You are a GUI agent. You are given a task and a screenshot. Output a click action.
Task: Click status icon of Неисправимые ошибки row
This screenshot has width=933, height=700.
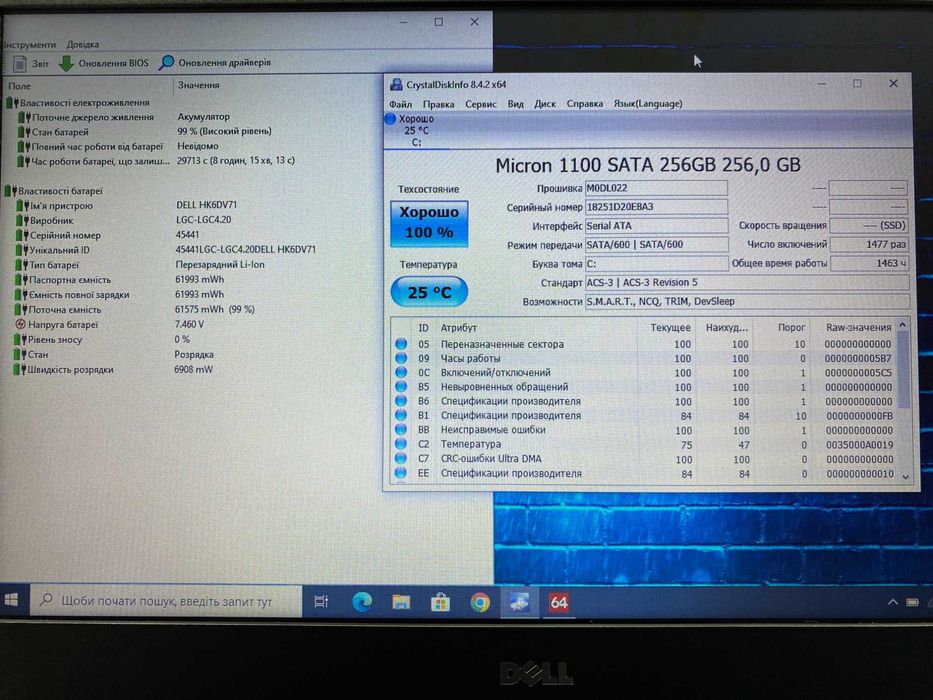click(401, 430)
